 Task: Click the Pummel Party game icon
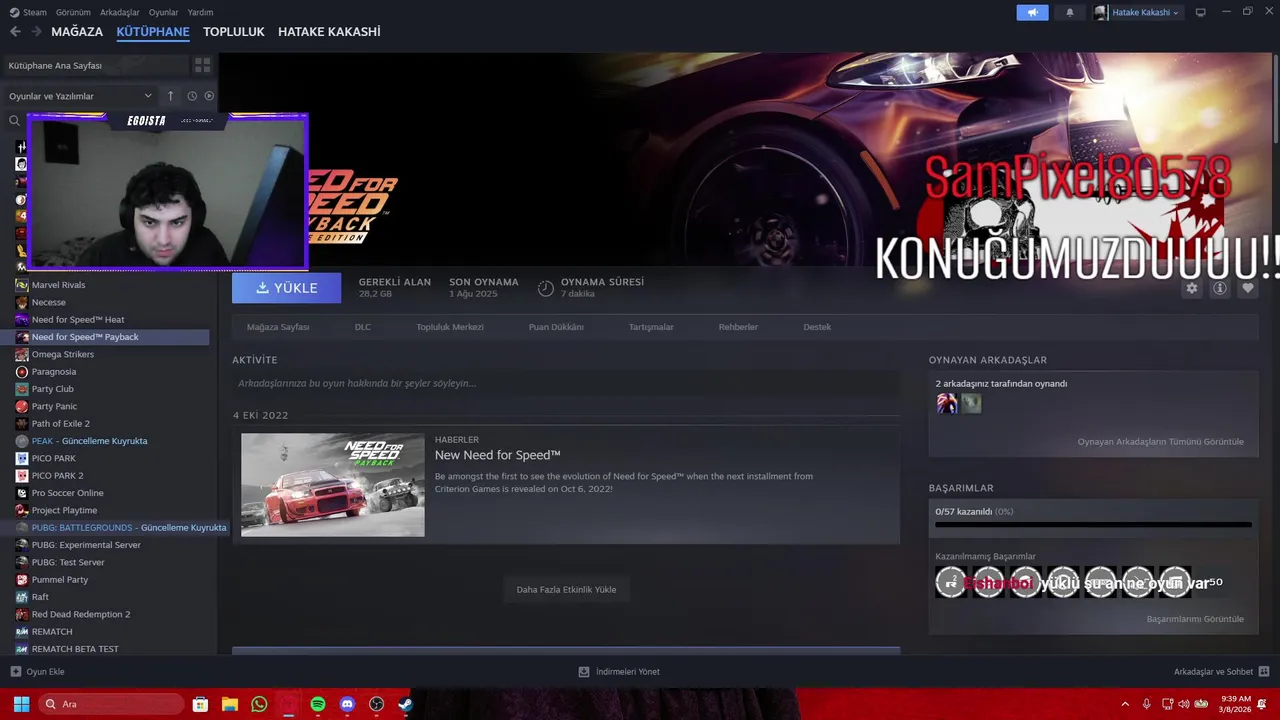coord(22,579)
